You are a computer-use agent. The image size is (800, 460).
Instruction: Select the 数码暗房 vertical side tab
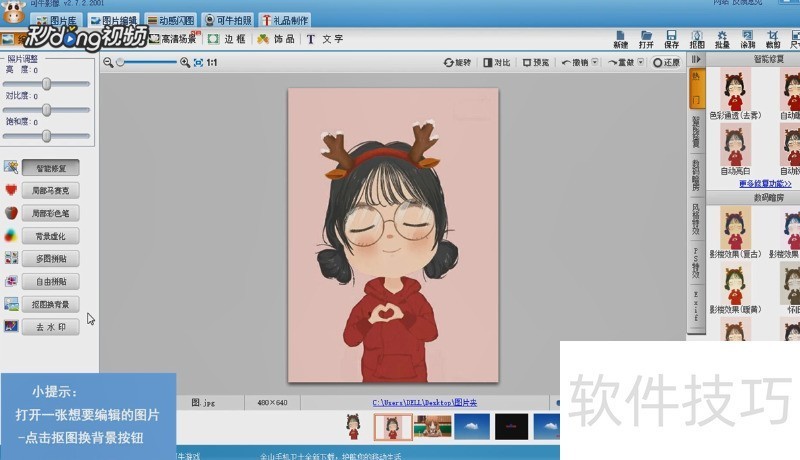coord(696,175)
